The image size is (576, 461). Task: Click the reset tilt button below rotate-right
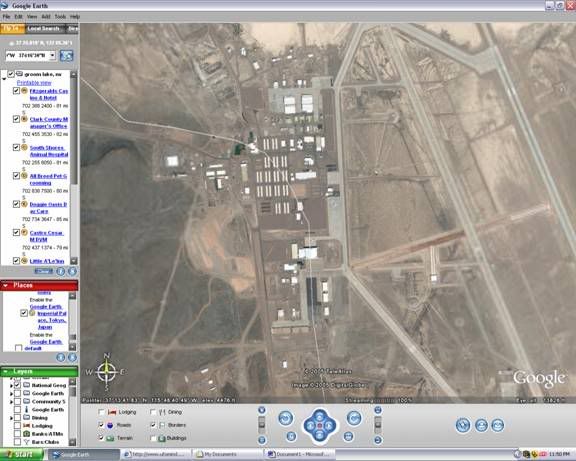tap(348, 436)
